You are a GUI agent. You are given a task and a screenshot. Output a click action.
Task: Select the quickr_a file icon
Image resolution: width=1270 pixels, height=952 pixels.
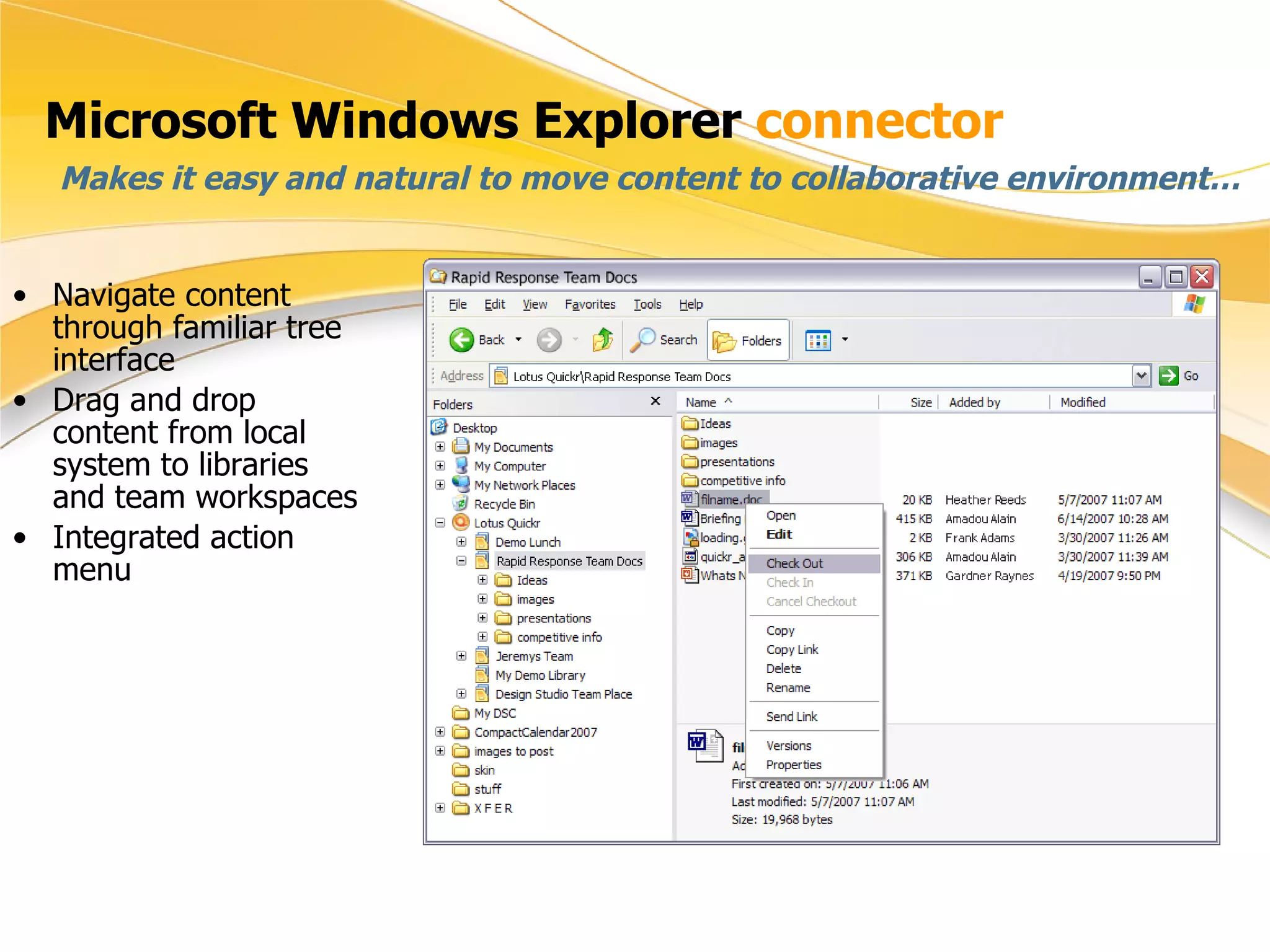click(x=690, y=556)
